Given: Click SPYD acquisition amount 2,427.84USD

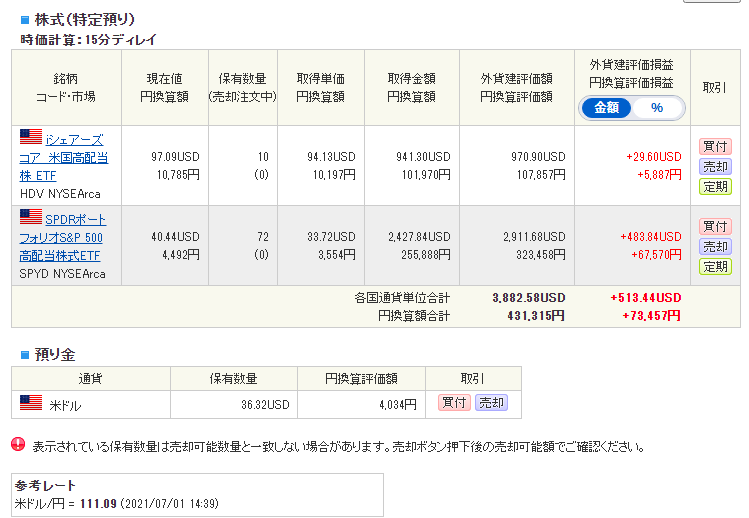Looking at the screenshot, I should (419, 237).
